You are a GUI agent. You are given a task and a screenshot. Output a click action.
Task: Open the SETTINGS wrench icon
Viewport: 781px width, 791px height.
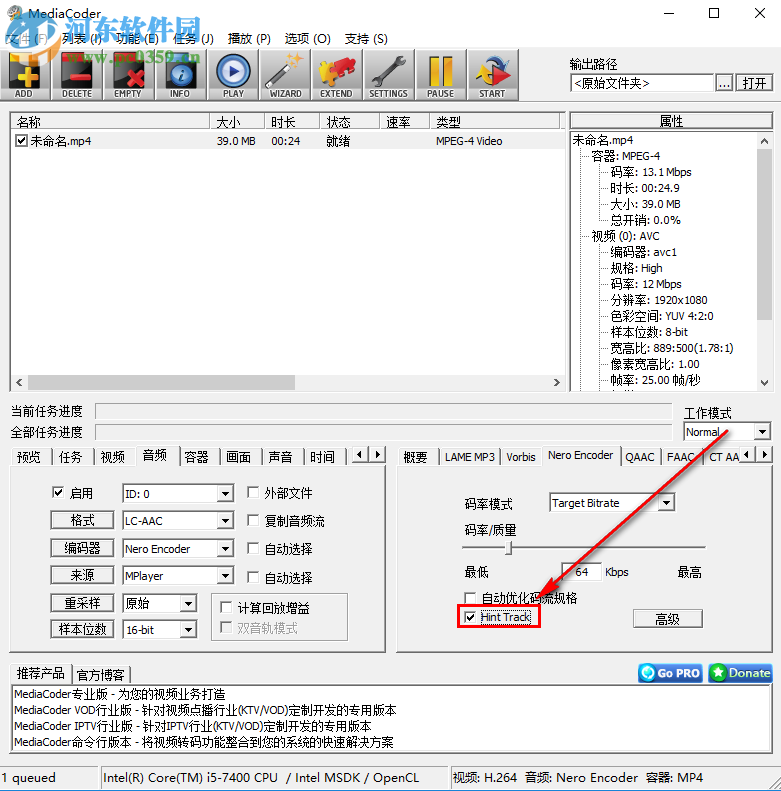pyautogui.click(x=388, y=75)
